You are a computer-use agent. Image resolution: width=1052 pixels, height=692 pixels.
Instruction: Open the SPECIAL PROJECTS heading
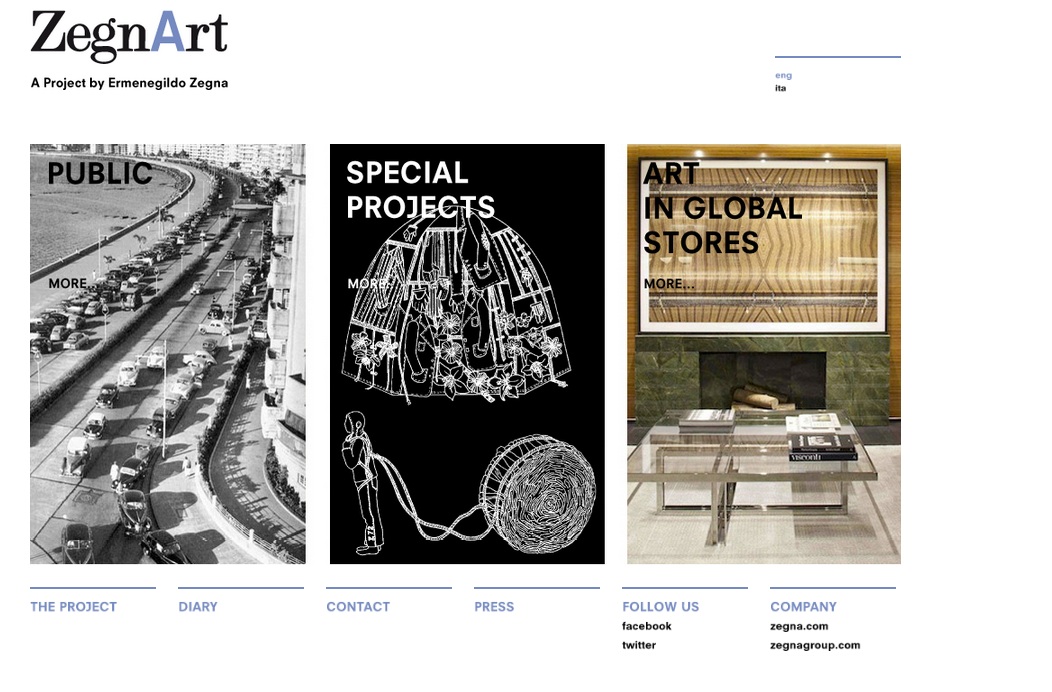click(421, 190)
